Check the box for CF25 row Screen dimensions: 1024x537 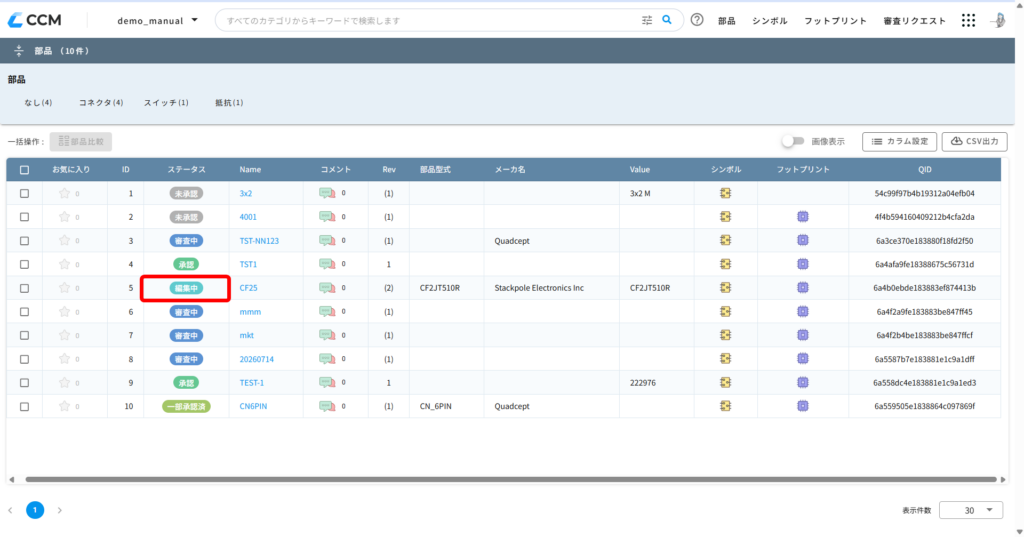24,288
